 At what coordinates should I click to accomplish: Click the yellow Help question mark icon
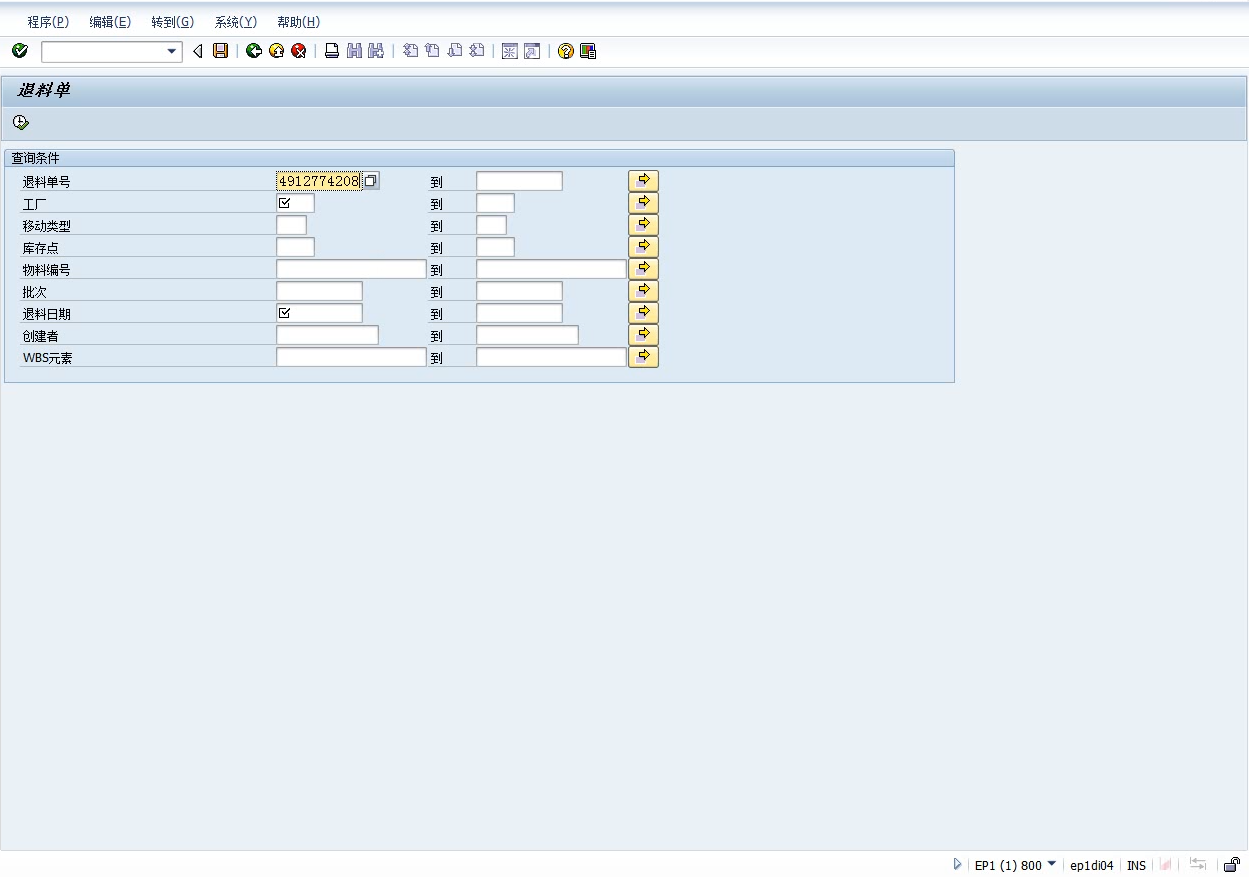click(x=566, y=51)
